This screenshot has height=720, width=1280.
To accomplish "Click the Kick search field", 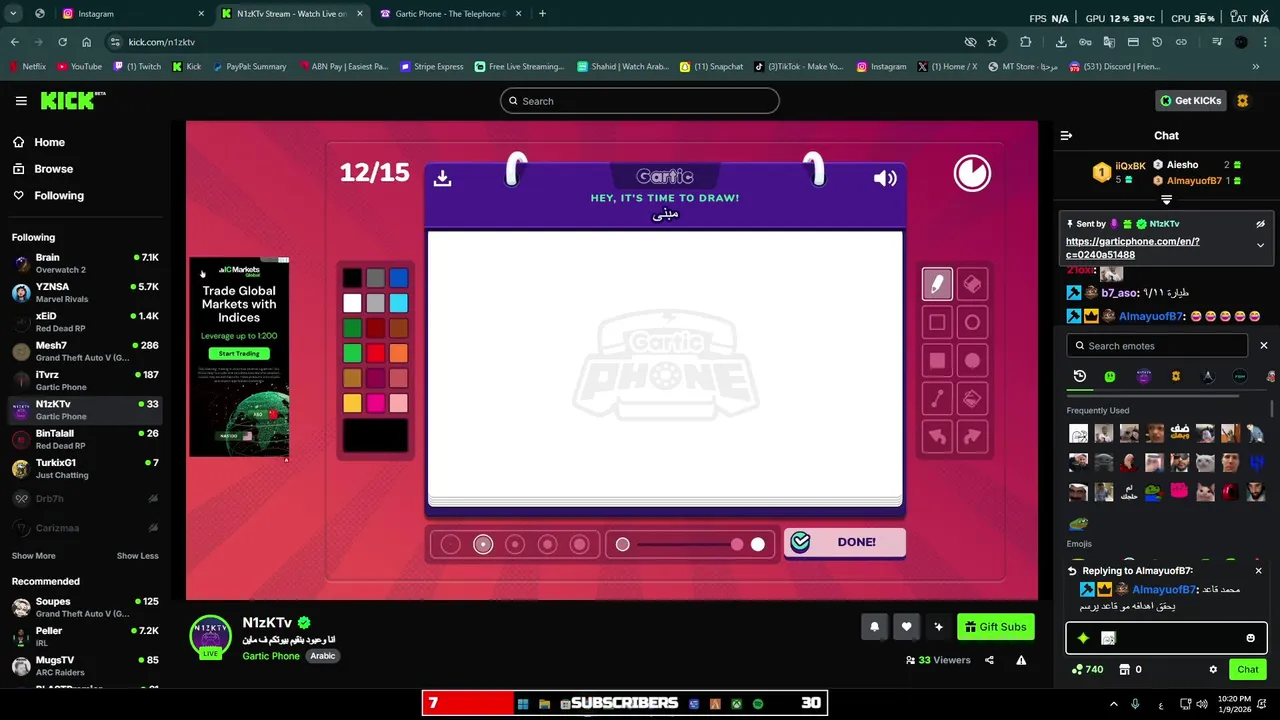I will [640, 101].
